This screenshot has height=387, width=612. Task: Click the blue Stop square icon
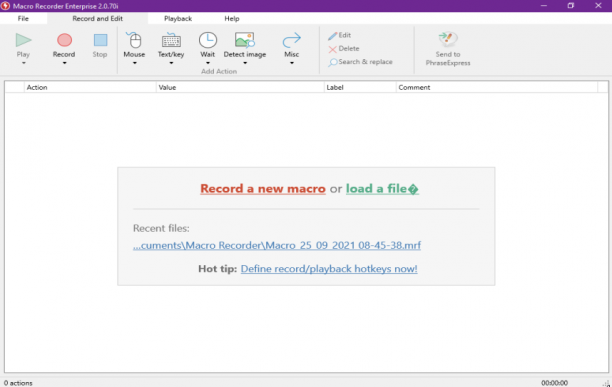click(100, 40)
